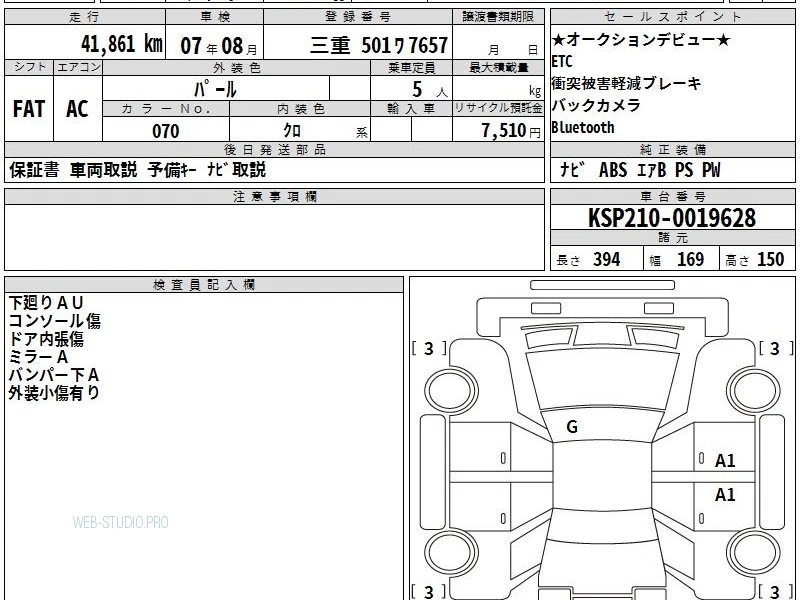Click the width value 169
This screenshot has height=600, width=800.
click(x=690, y=260)
